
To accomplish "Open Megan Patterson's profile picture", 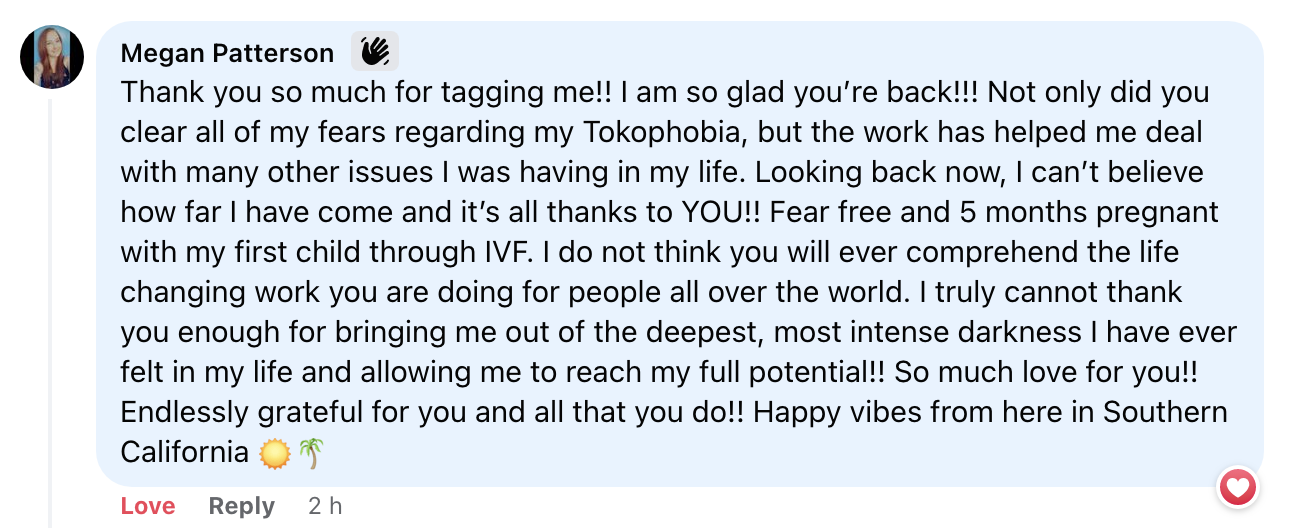I will pos(52,57).
